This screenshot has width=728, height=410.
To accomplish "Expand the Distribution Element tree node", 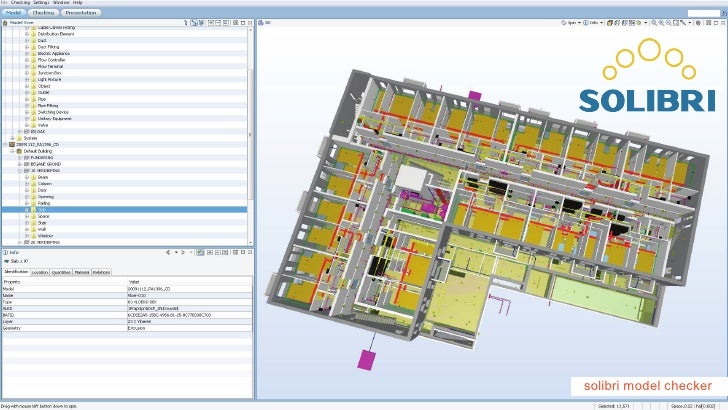I will [x=27, y=34].
